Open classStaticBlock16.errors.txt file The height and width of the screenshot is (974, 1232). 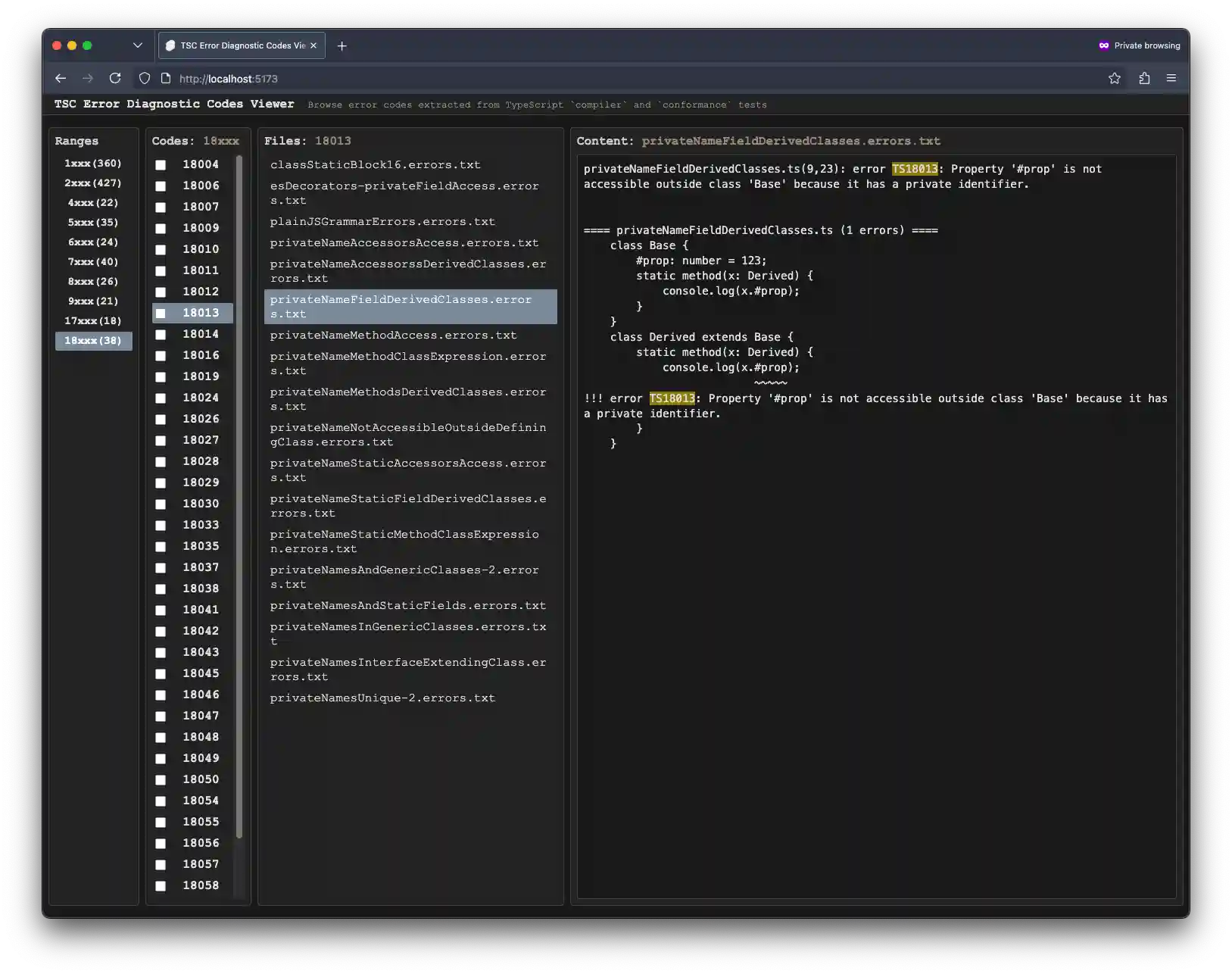click(375, 164)
